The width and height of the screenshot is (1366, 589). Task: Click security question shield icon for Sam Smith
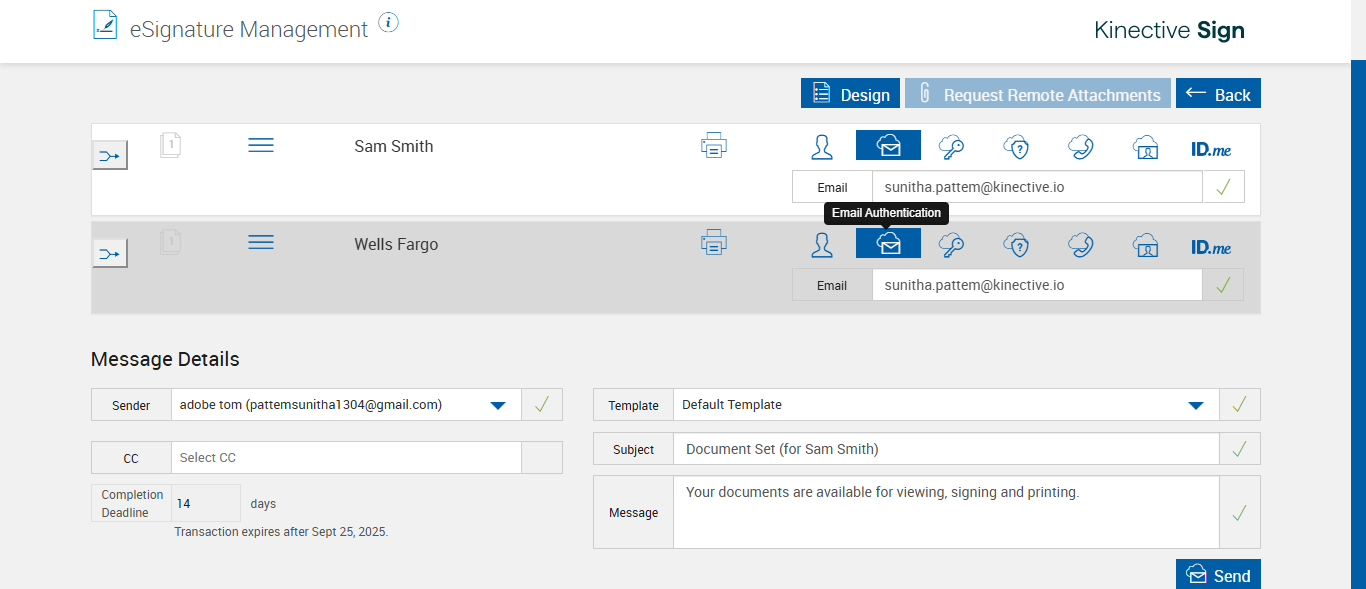1016,147
